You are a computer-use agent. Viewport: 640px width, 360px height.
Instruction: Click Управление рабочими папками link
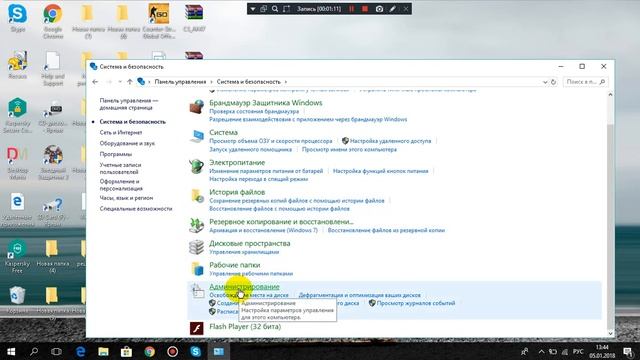coord(251,273)
